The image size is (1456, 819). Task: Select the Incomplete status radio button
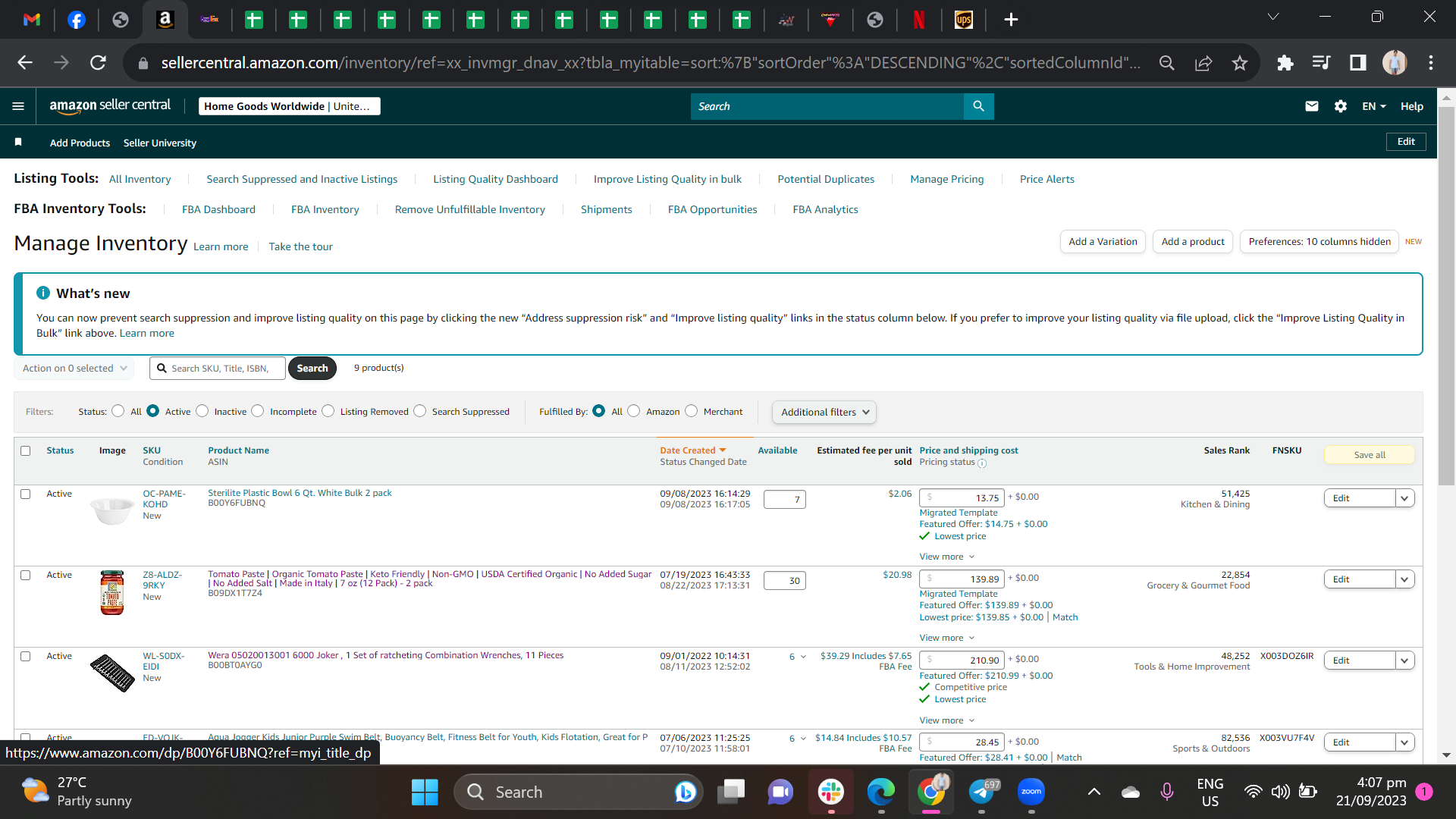tap(258, 411)
